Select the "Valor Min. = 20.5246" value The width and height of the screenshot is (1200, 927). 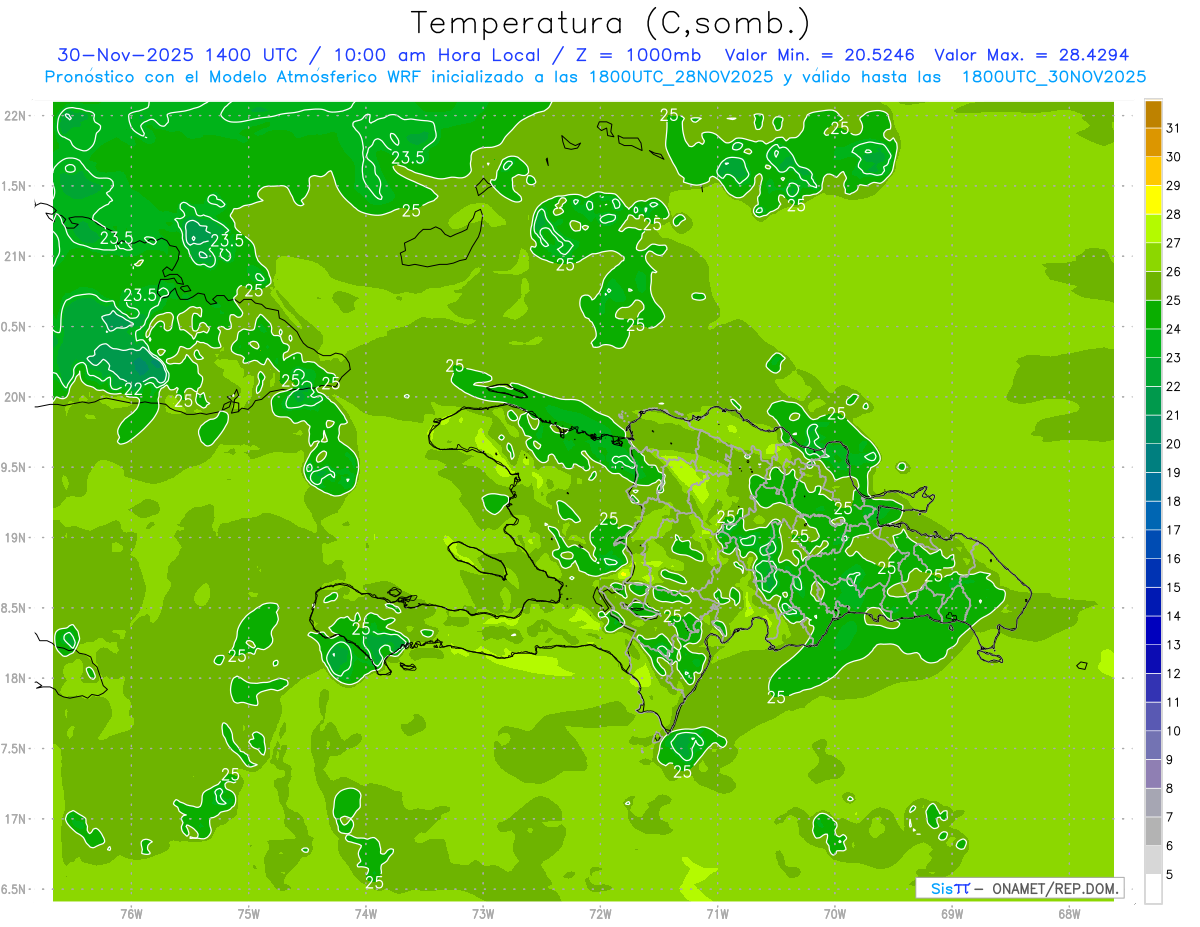point(820,55)
